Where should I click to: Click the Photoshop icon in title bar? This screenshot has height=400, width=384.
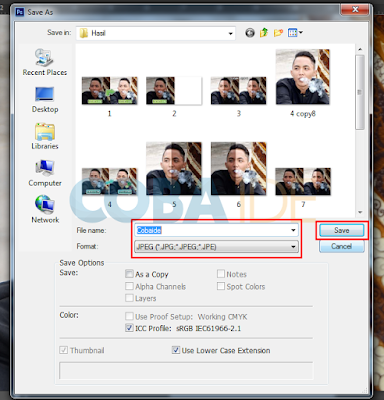point(20,12)
